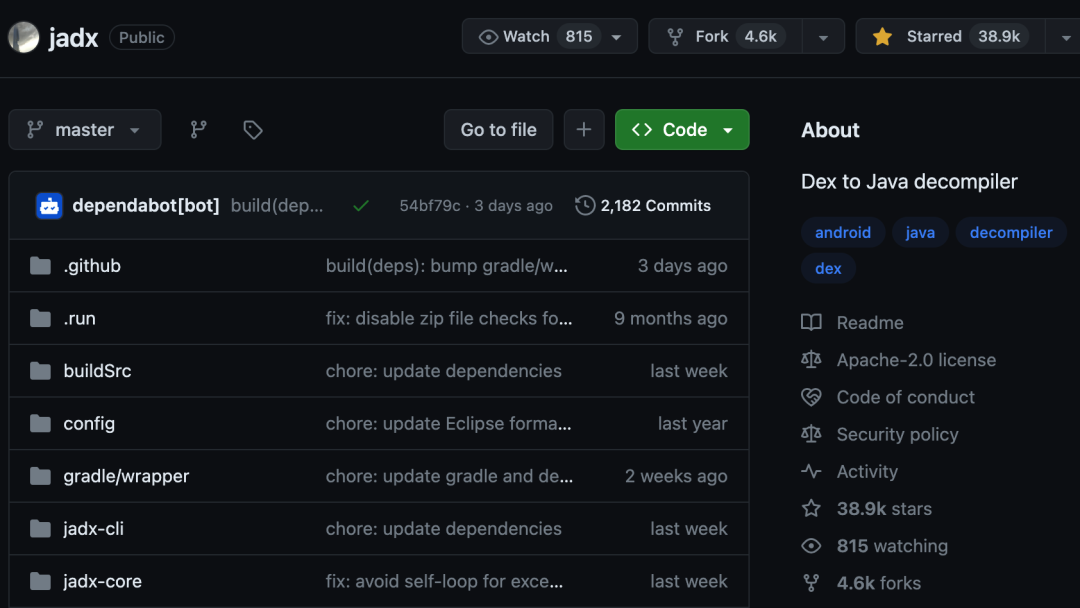This screenshot has height=608, width=1080.
Task: Open the Code of conduct link
Action: tap(906, 397)
